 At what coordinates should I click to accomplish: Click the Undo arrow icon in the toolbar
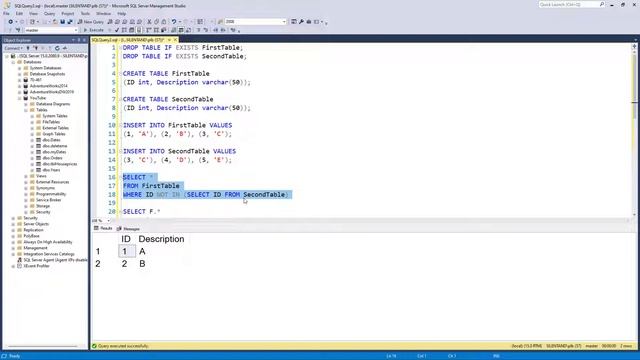(x=173, y=22)
